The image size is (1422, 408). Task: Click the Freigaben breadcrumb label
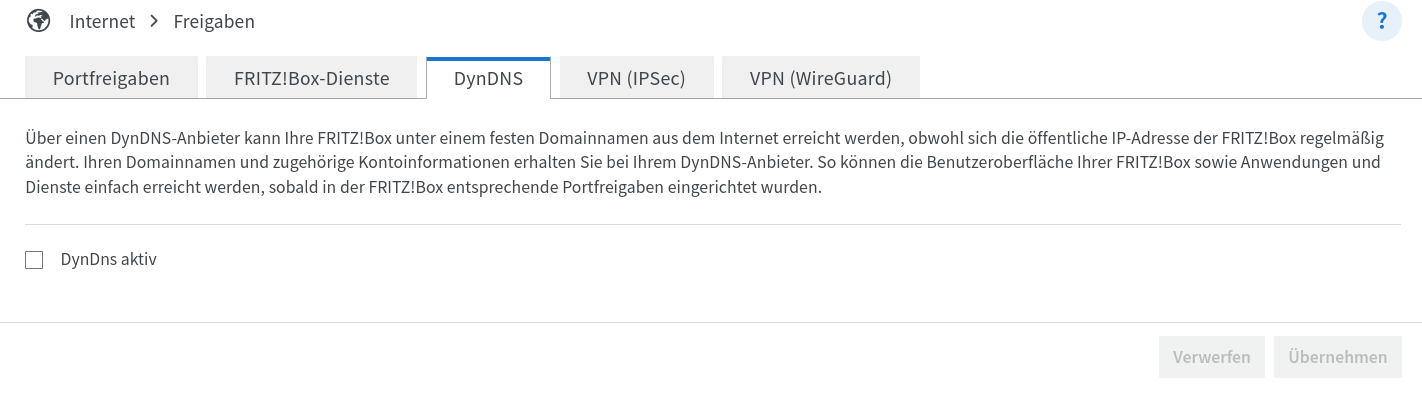point(214,21)
